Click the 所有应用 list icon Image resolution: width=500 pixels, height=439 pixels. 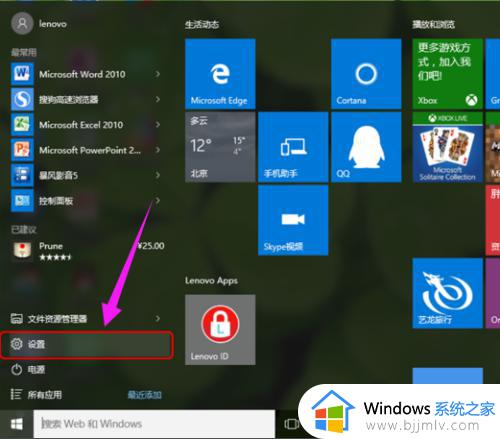[x=16, y=394]
